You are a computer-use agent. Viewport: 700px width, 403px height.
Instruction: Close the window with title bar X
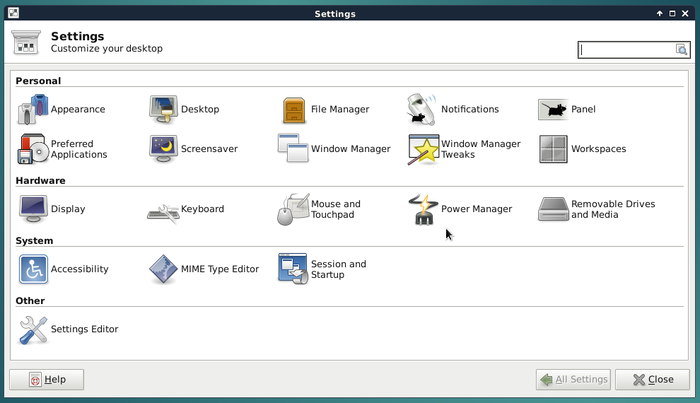685,13
